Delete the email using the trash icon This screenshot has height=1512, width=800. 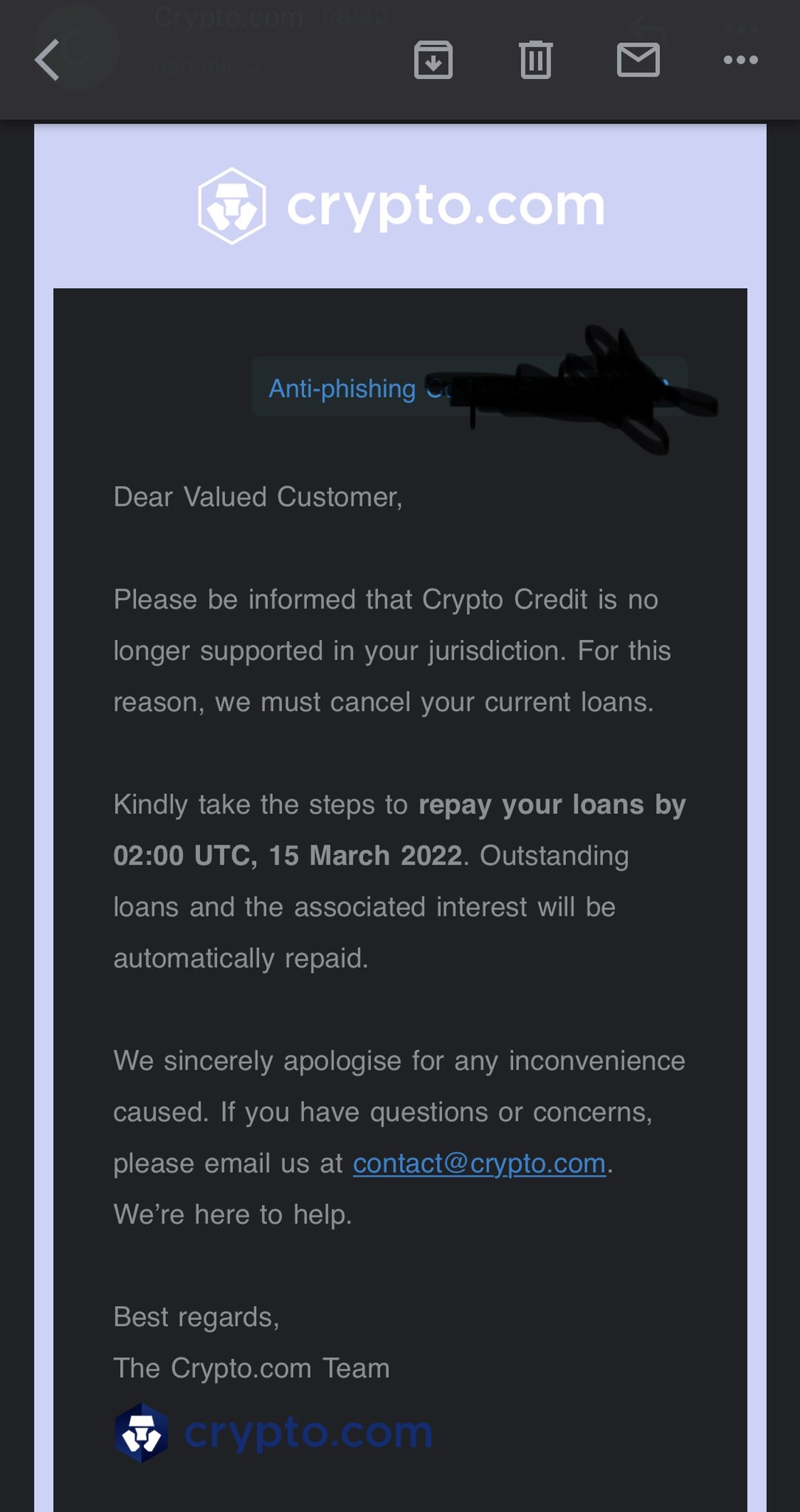coord(536,60)
